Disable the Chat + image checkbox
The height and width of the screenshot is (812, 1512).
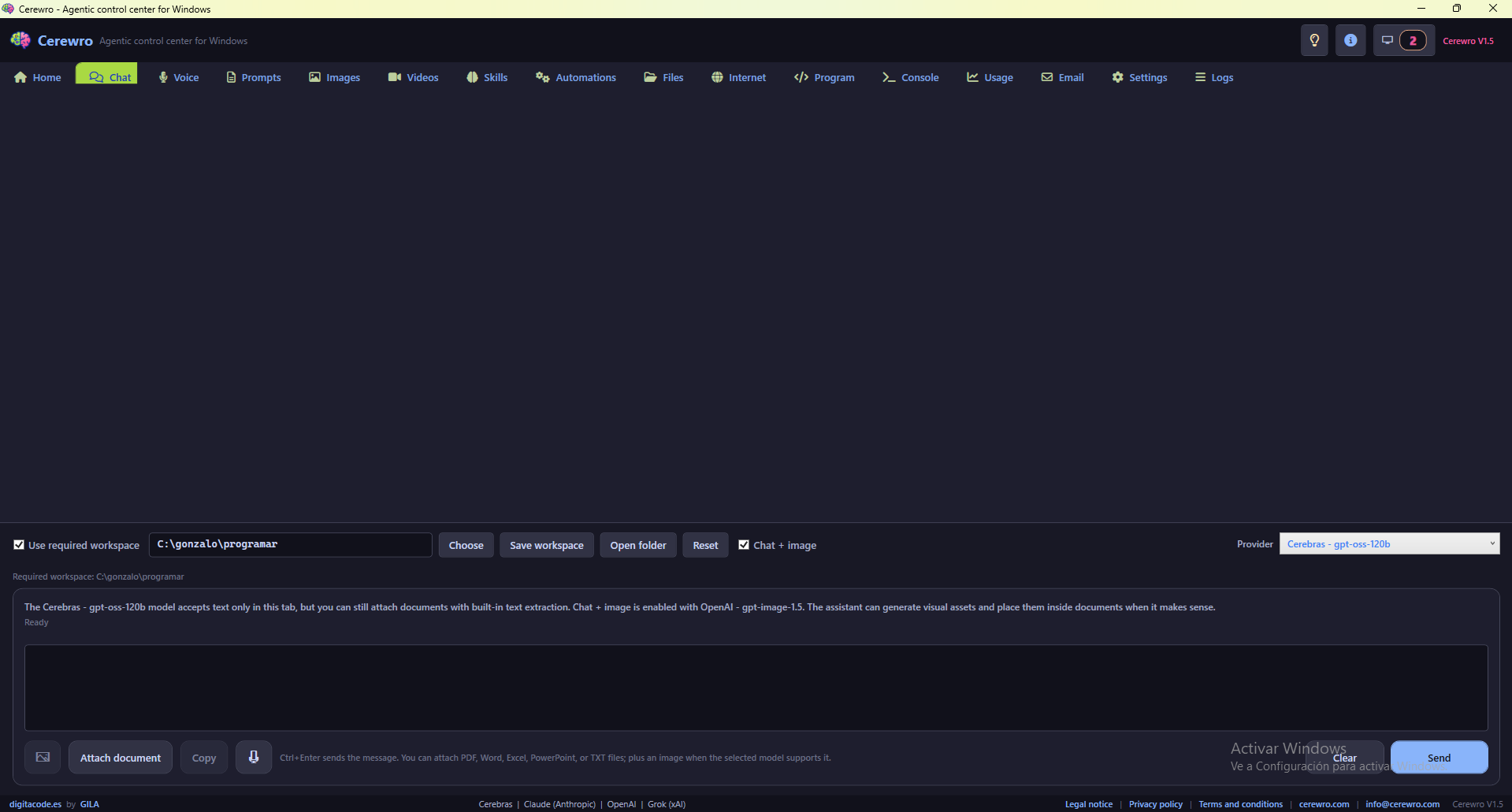pos(744,544)
